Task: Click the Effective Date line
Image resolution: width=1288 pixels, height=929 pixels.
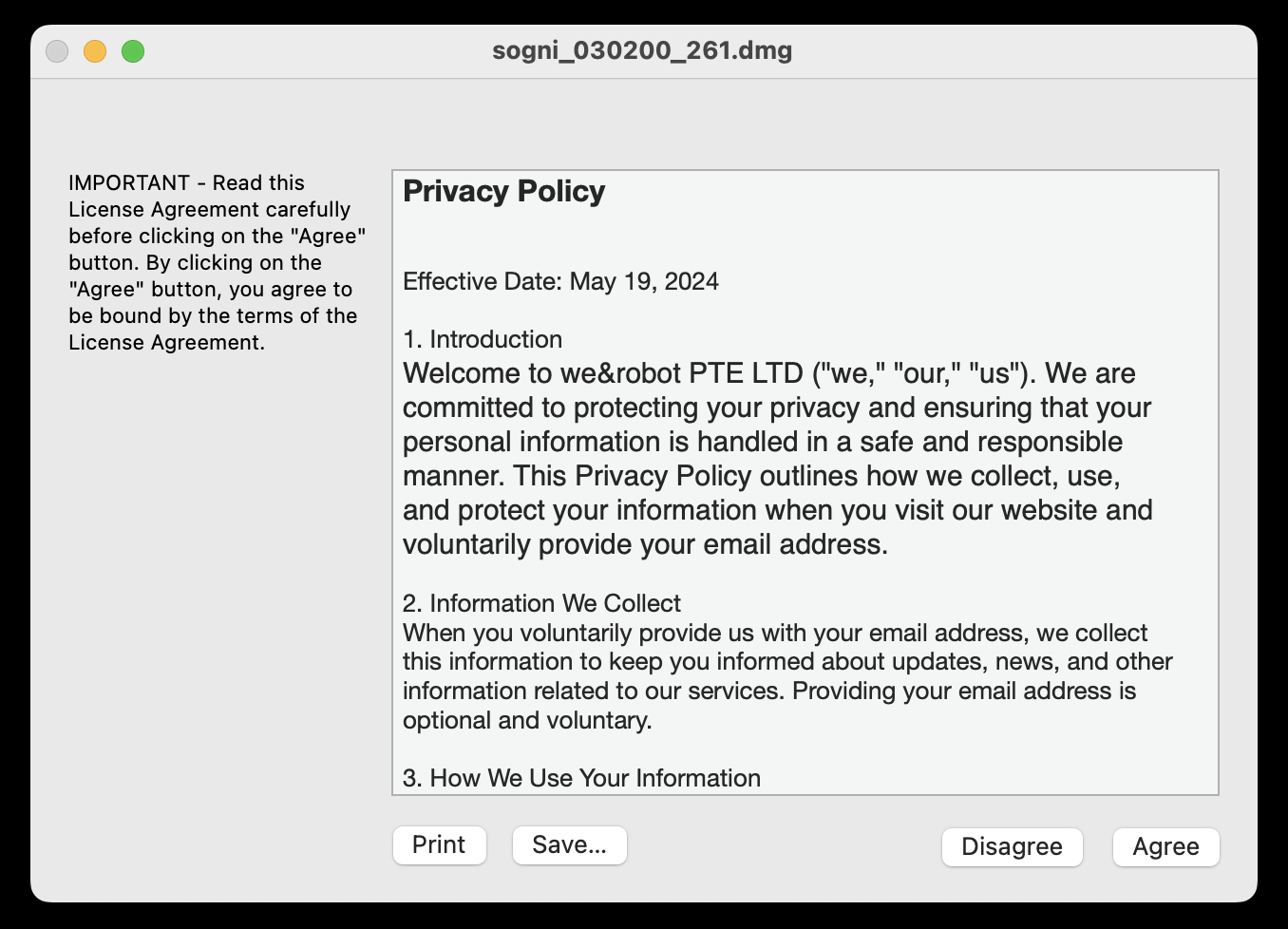Action: [x=560, y=281]
